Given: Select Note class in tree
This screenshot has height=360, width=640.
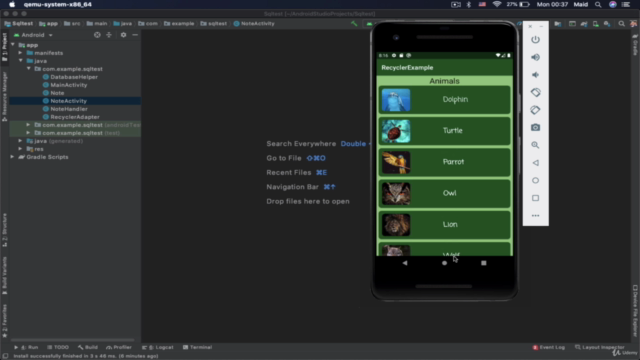Looking at the screenshot, I should click(57, 93).
